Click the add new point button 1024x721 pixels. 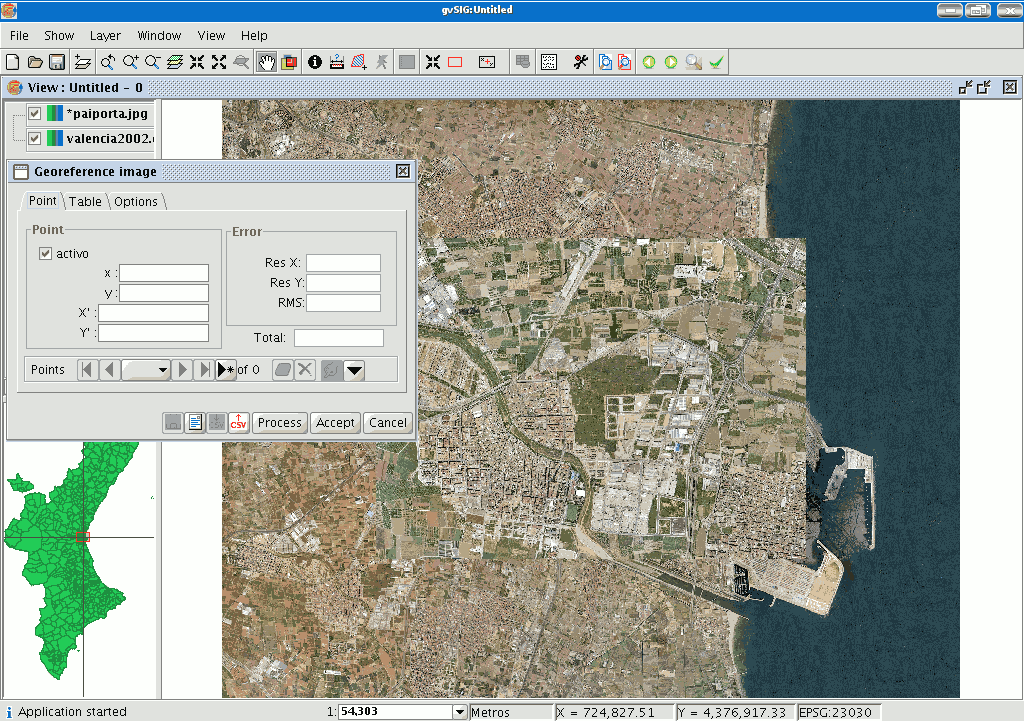click(x=226, y=370)
